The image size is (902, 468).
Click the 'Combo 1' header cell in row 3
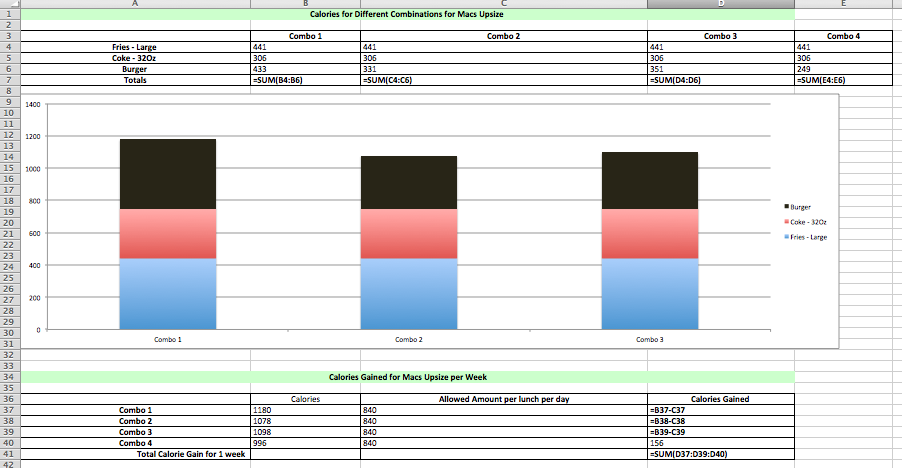click(x=305, y=36)
